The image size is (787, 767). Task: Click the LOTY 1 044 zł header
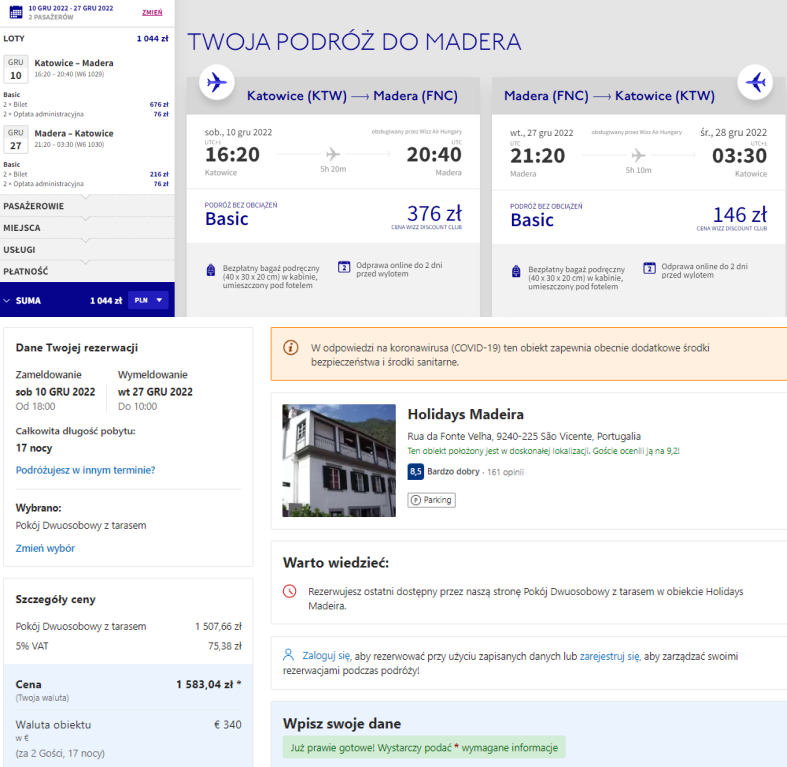[x=86, y=39]
